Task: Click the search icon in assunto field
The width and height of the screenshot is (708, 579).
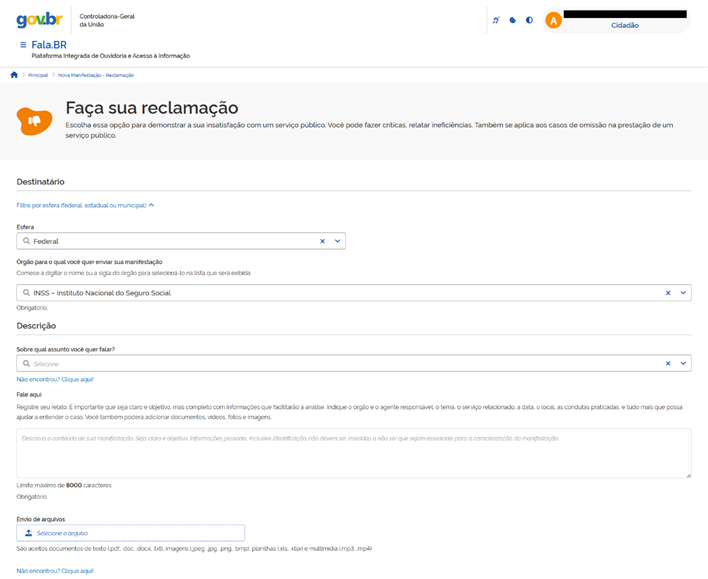Action: 26,364
